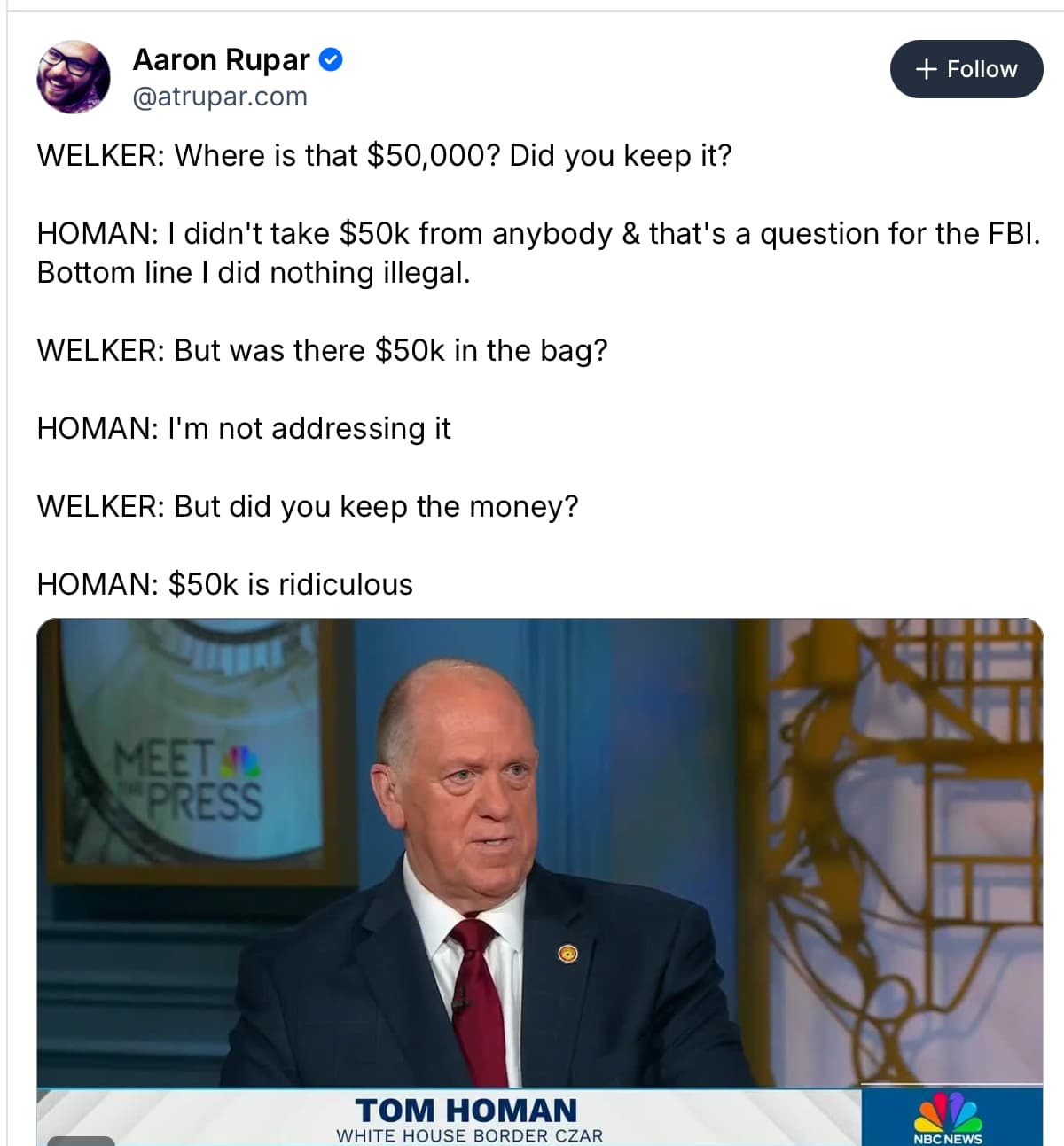Open the Aaron Rupar display name link
This screenshot has width=1064, height=1146.
(x=221, y=59)
